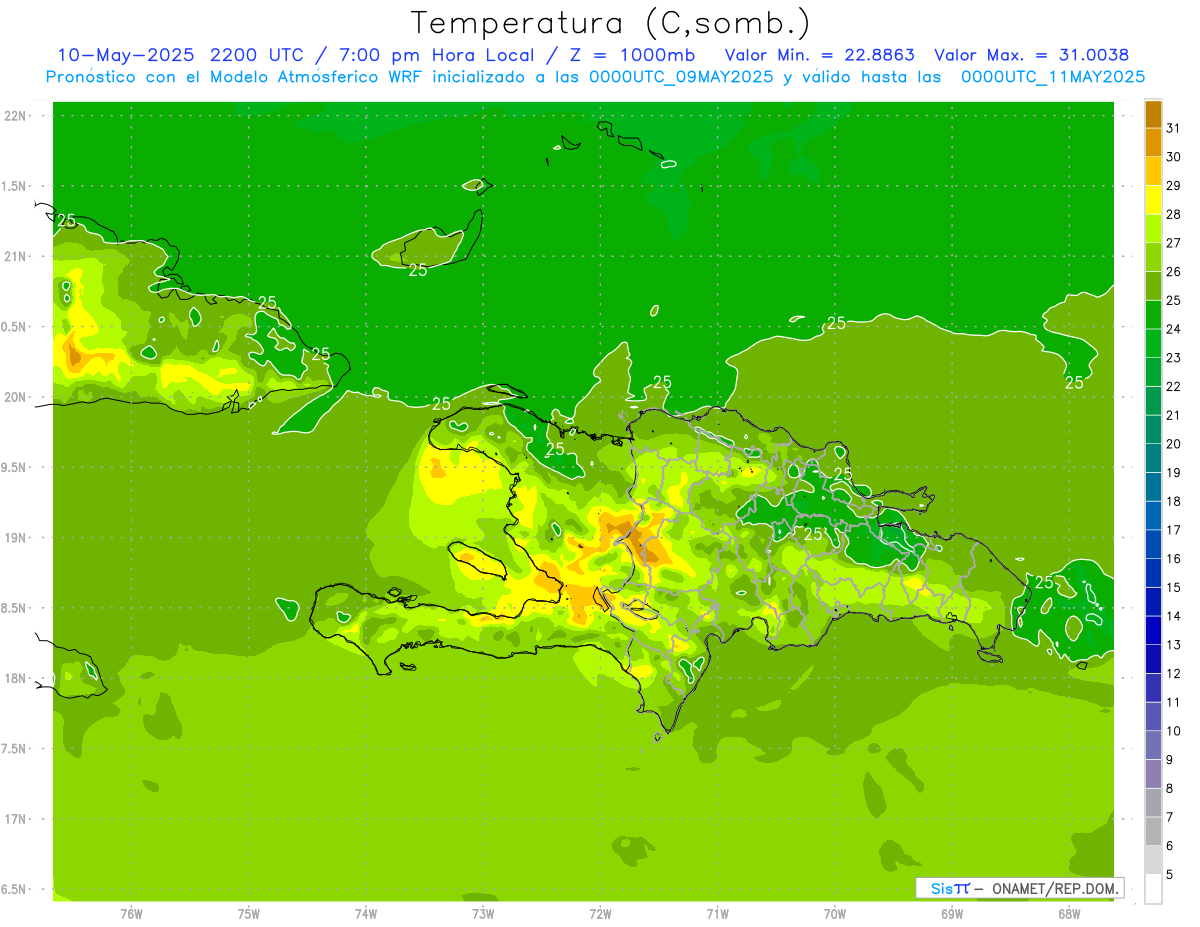This screenshot has height=927, width=1200.
Task: Click the 17N latitude axis label
Action: (15, 819)
